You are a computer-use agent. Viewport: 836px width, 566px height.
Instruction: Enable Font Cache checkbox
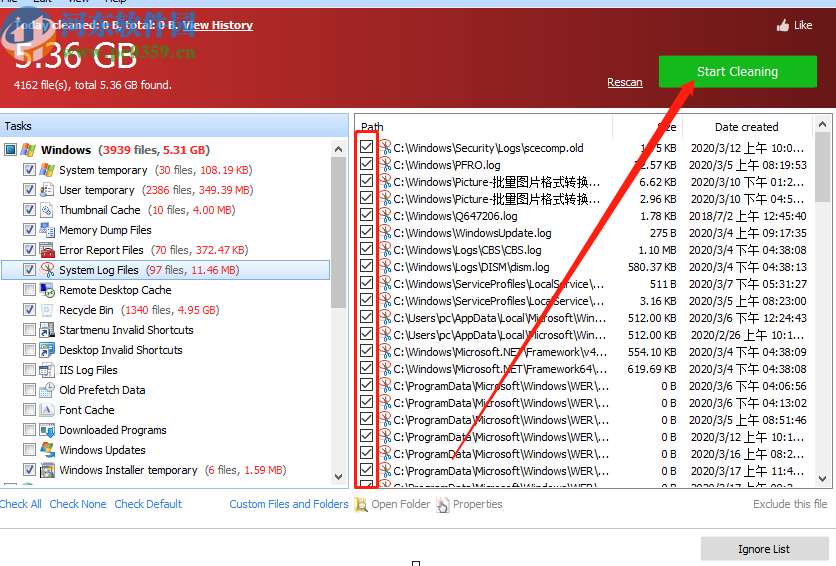29,410
